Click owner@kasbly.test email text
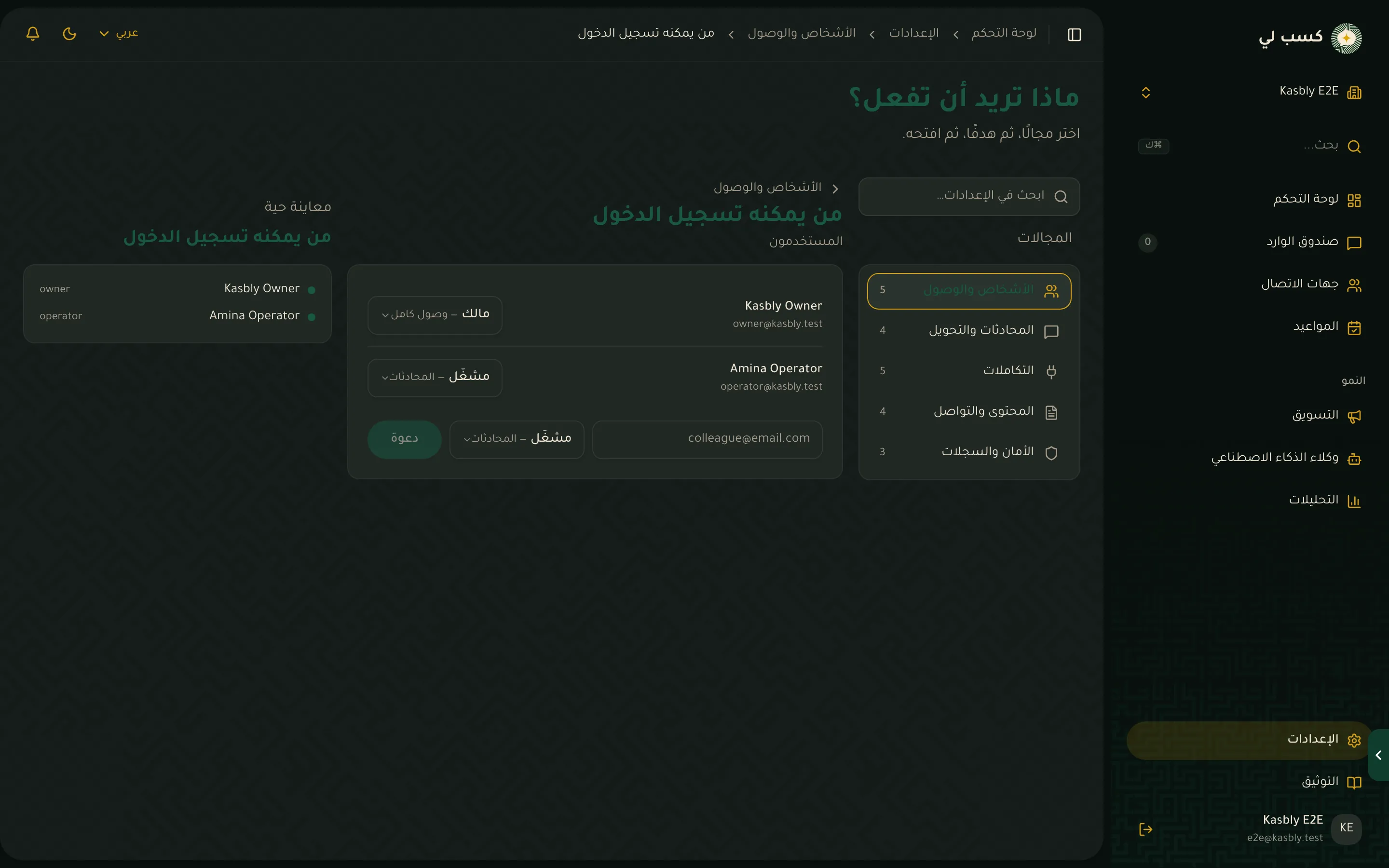Screen dimensions: 1389x868 777,325
